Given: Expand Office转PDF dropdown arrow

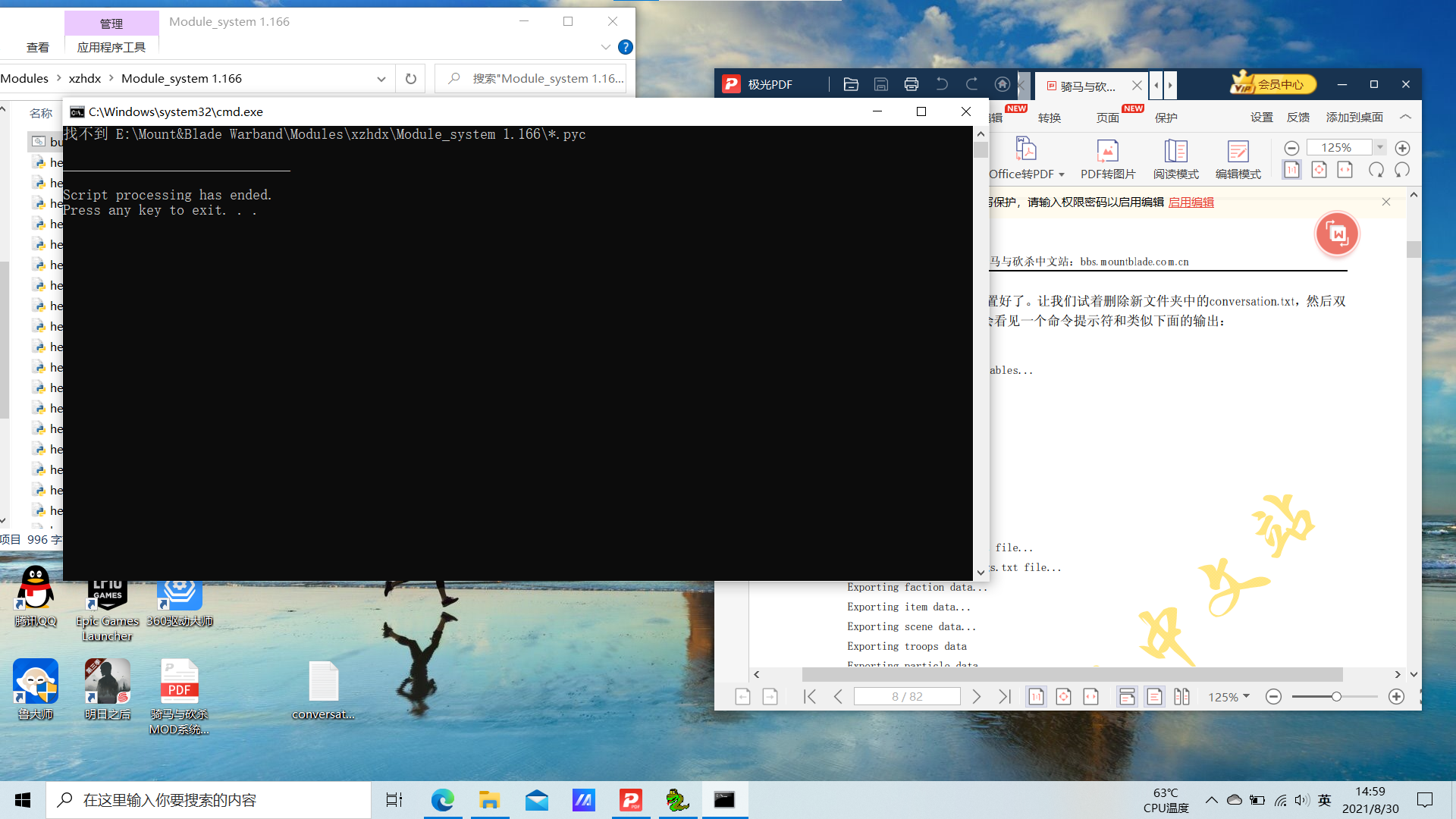Looking at the screenshot, I should pyautogui.click(x=1062, y=174).
